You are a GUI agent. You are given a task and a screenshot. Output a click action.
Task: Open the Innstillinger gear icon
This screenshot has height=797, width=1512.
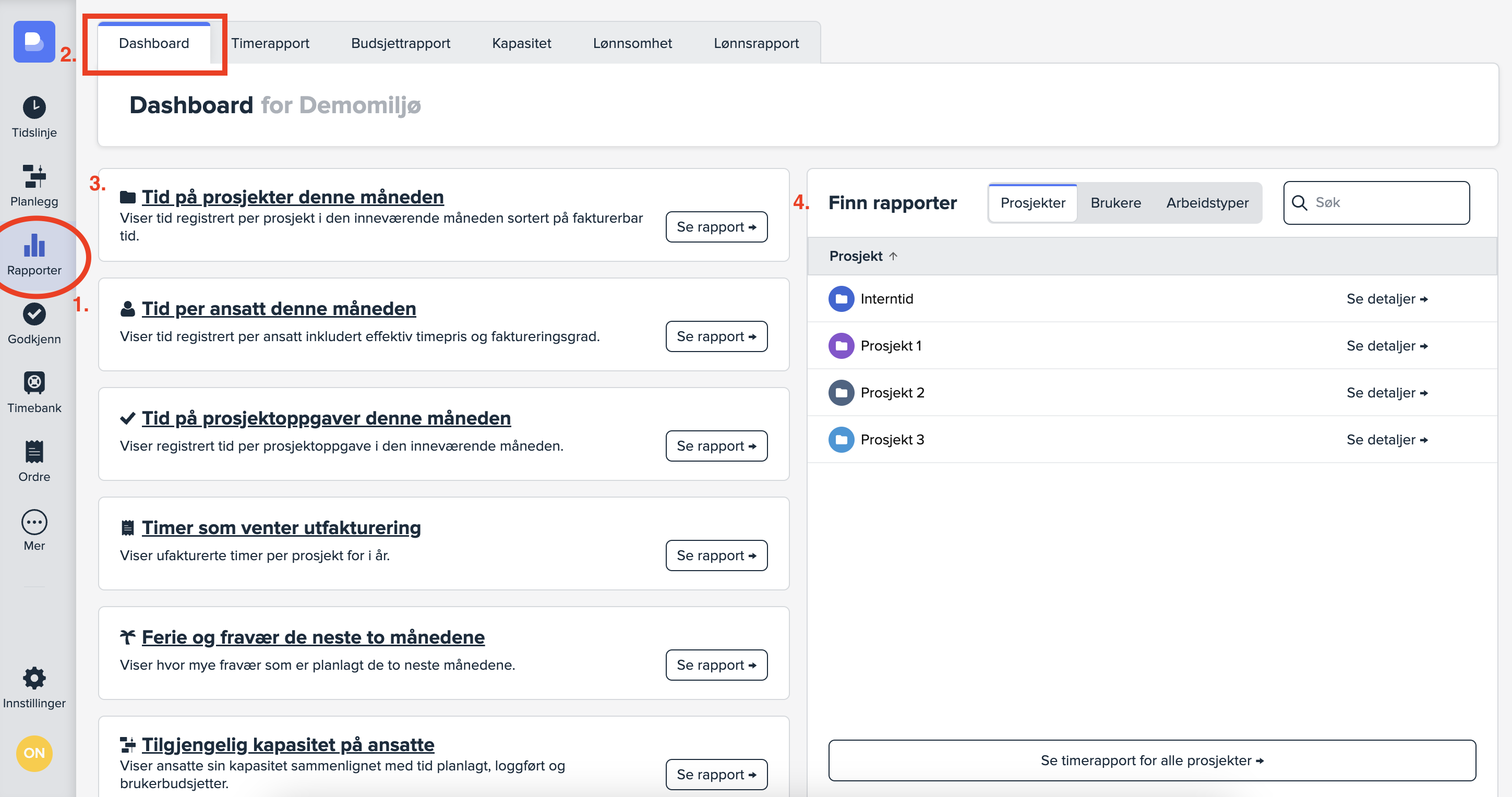[34, 678]
